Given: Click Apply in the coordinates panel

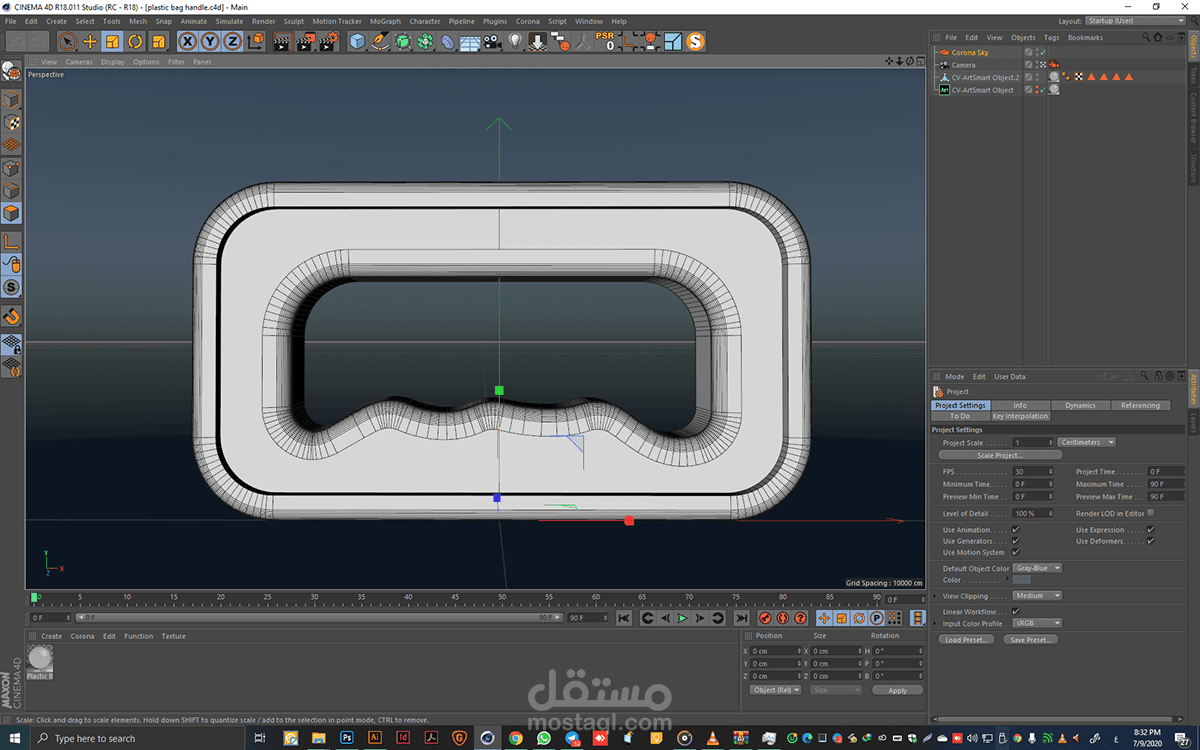Looking at the screenshot, I should point(897,690).
